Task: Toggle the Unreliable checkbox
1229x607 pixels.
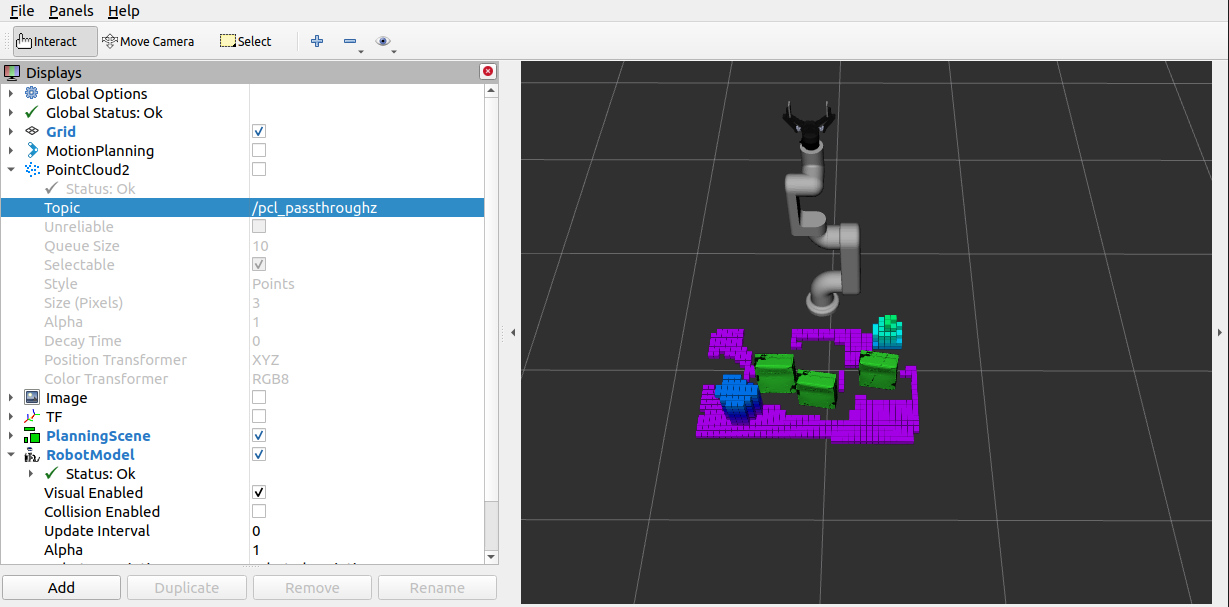Action: click(259, 226)
